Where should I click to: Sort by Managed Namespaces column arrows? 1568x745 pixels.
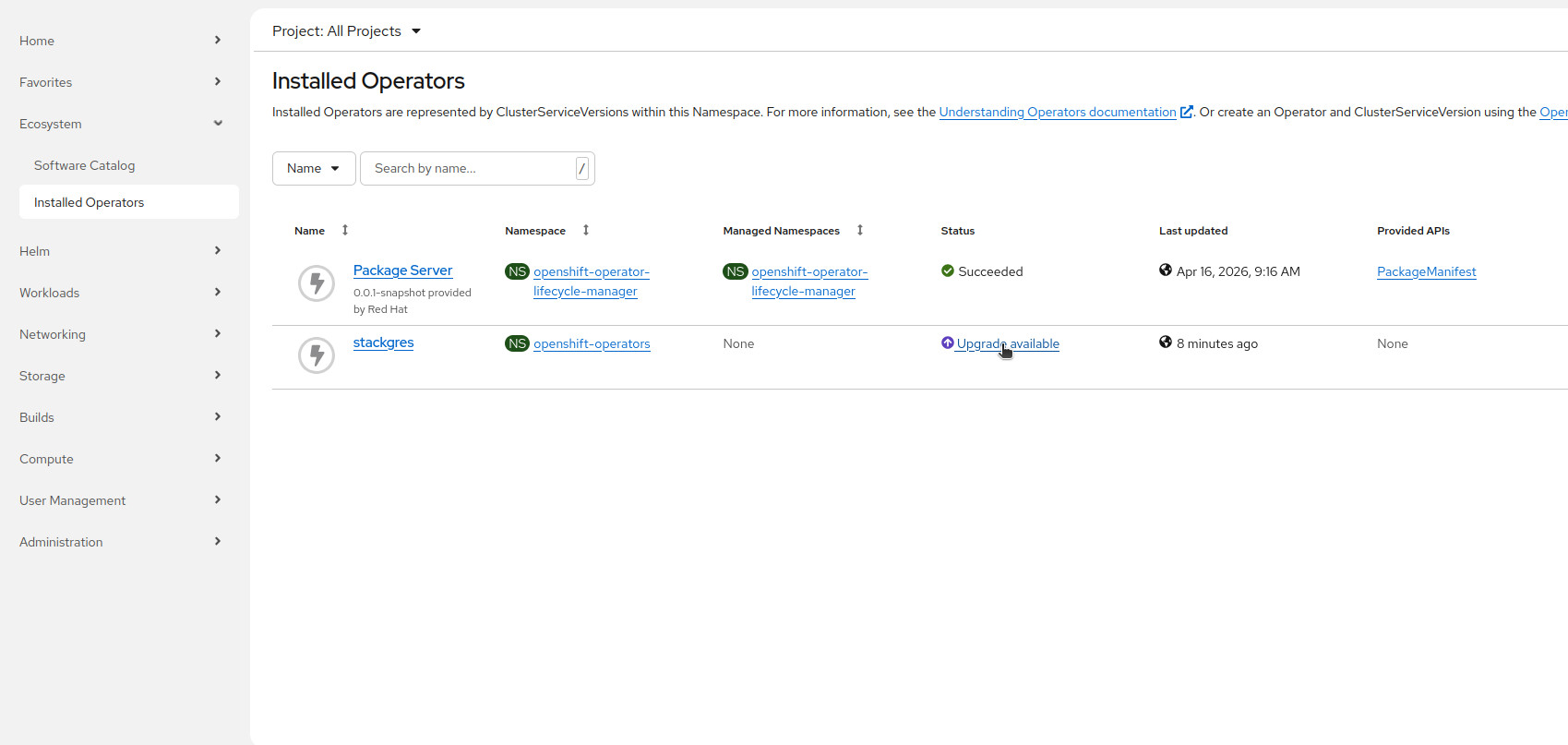(860, 230)
